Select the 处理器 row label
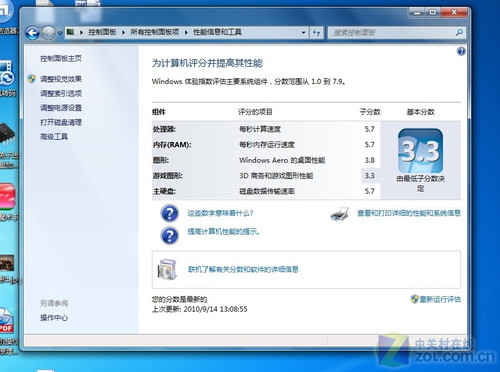Image resolution: width=500 pixels, height=372 pixels. coord(164,129)
